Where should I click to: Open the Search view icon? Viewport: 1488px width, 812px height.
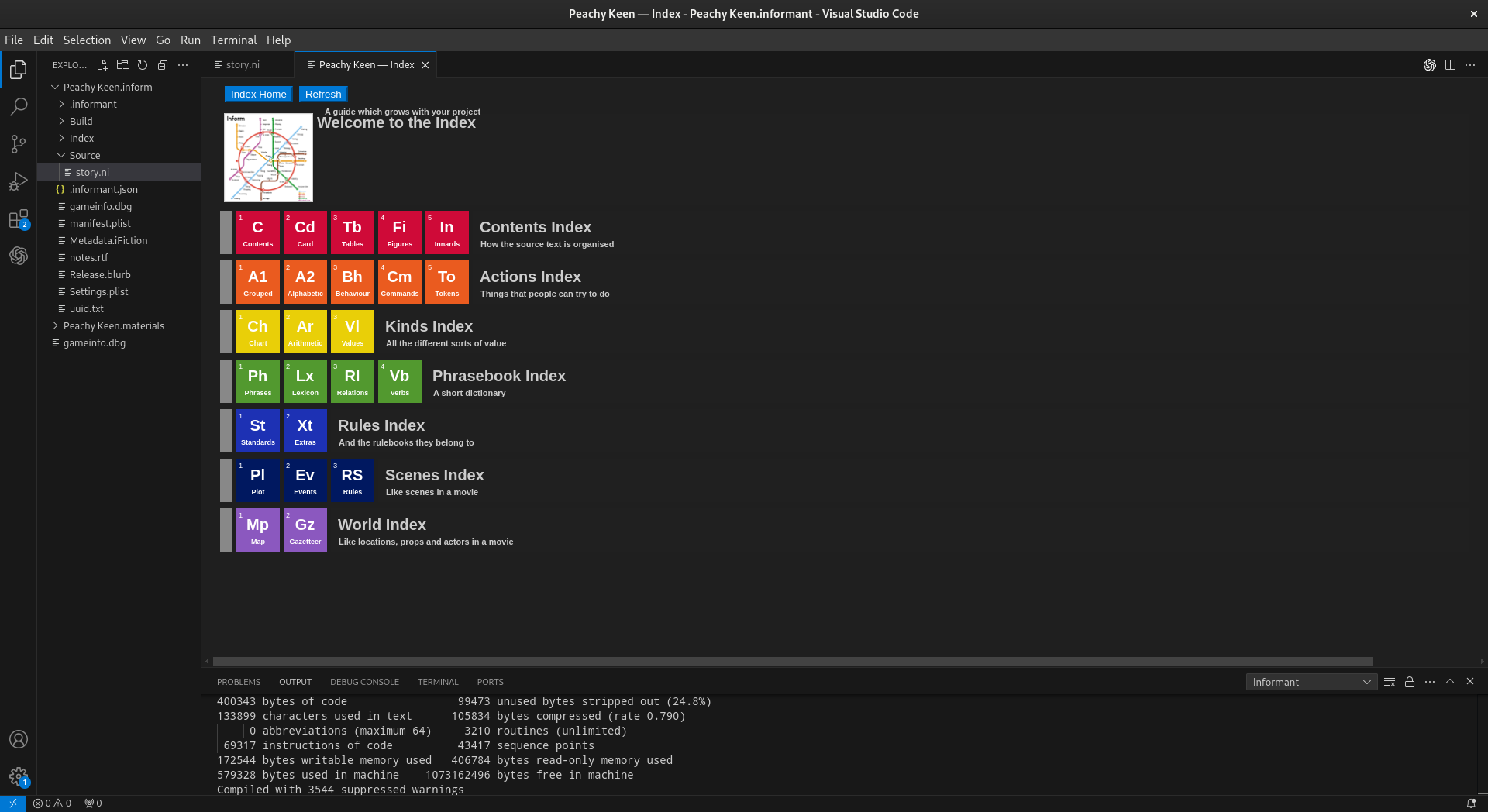pos(19,107)
